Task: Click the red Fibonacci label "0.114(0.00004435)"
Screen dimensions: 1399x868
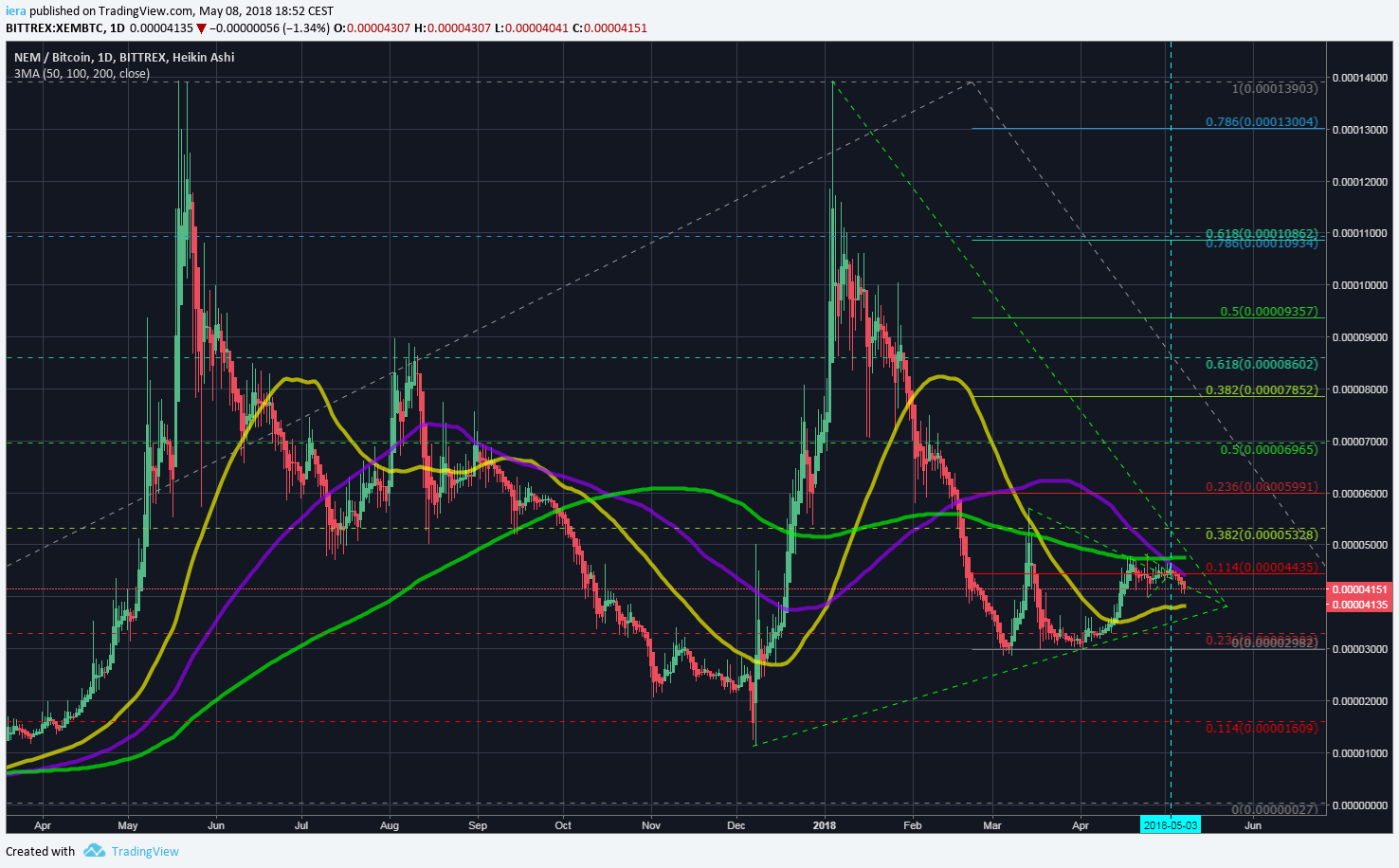Action: [x=1262, y=567]
